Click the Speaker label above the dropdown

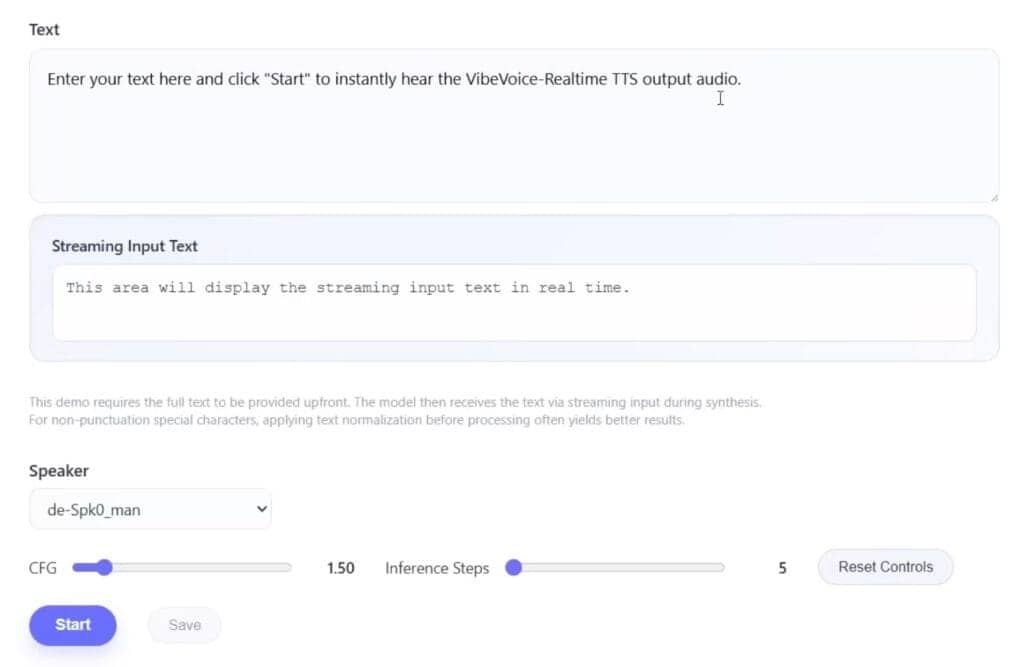tap(58, 470)
